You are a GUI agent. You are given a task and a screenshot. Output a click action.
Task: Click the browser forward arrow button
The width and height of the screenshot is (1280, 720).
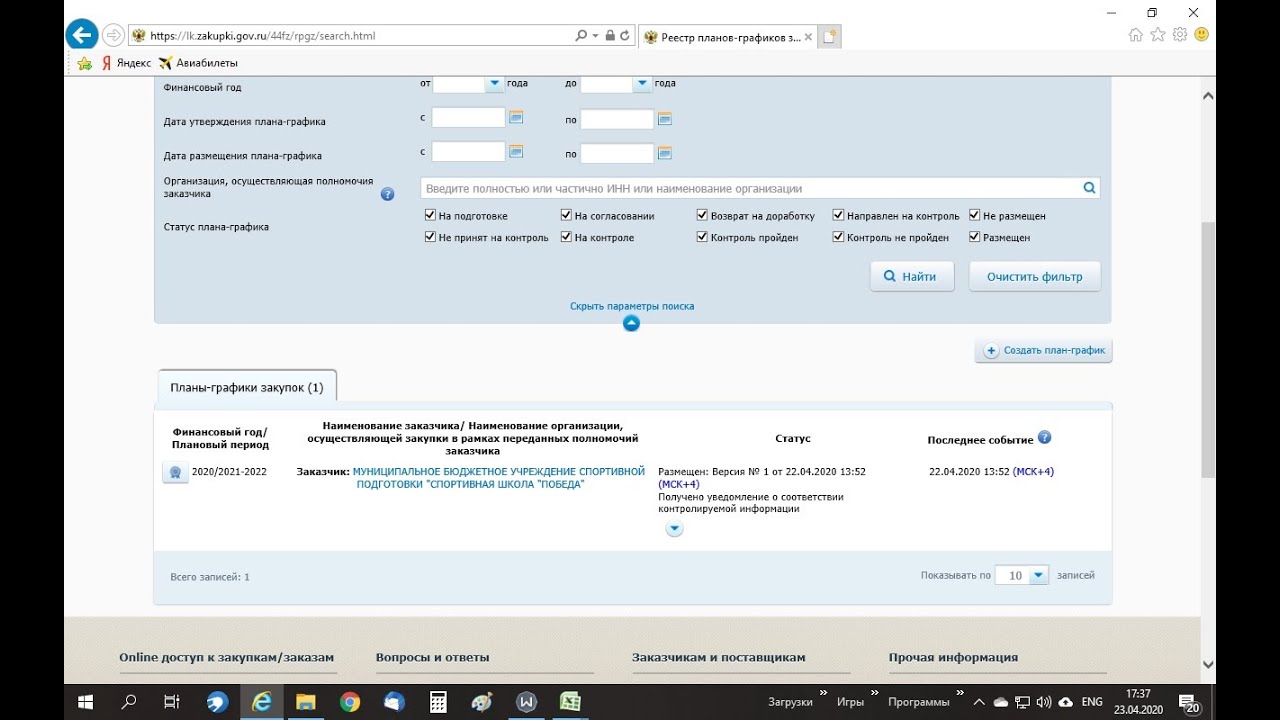pyautogui.click(x=113, y=35)
